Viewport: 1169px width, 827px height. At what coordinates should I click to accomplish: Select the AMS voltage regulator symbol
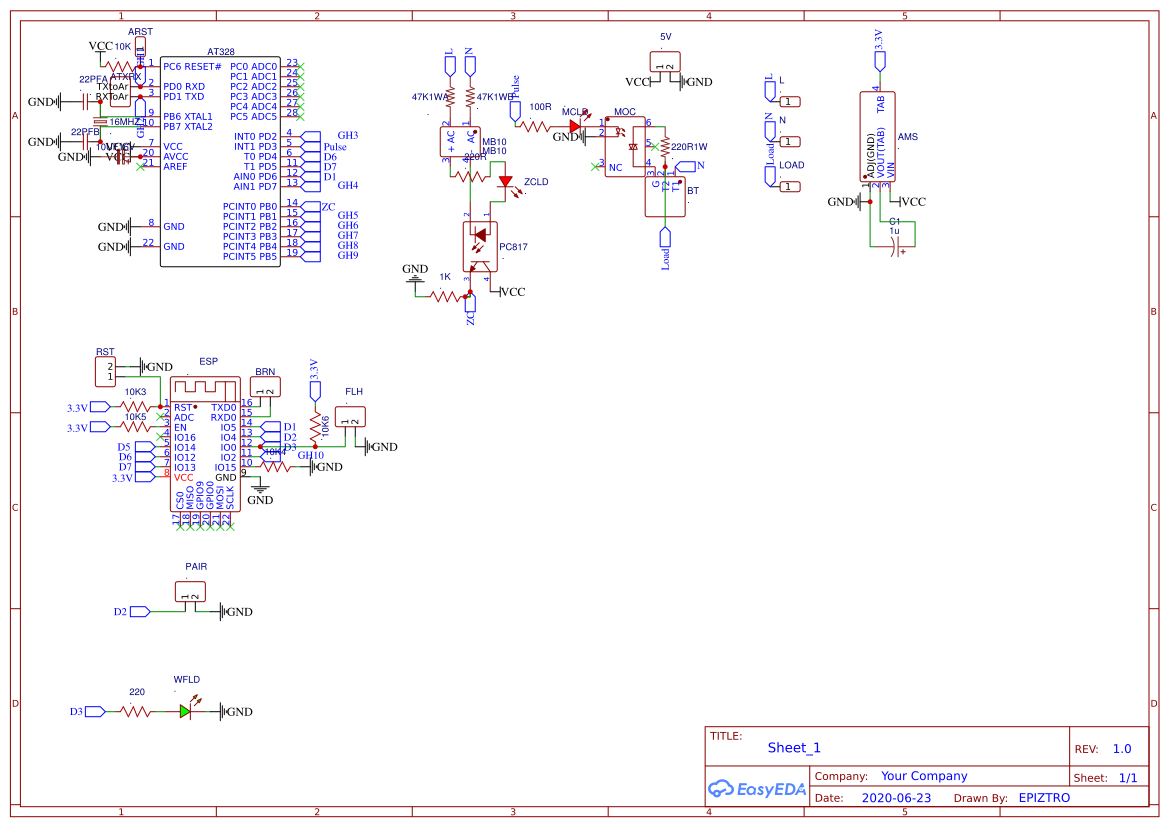tap(877, 135)
